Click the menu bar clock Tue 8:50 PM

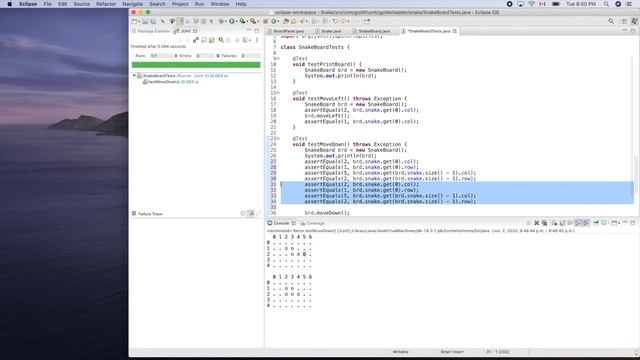click(580, 4)
